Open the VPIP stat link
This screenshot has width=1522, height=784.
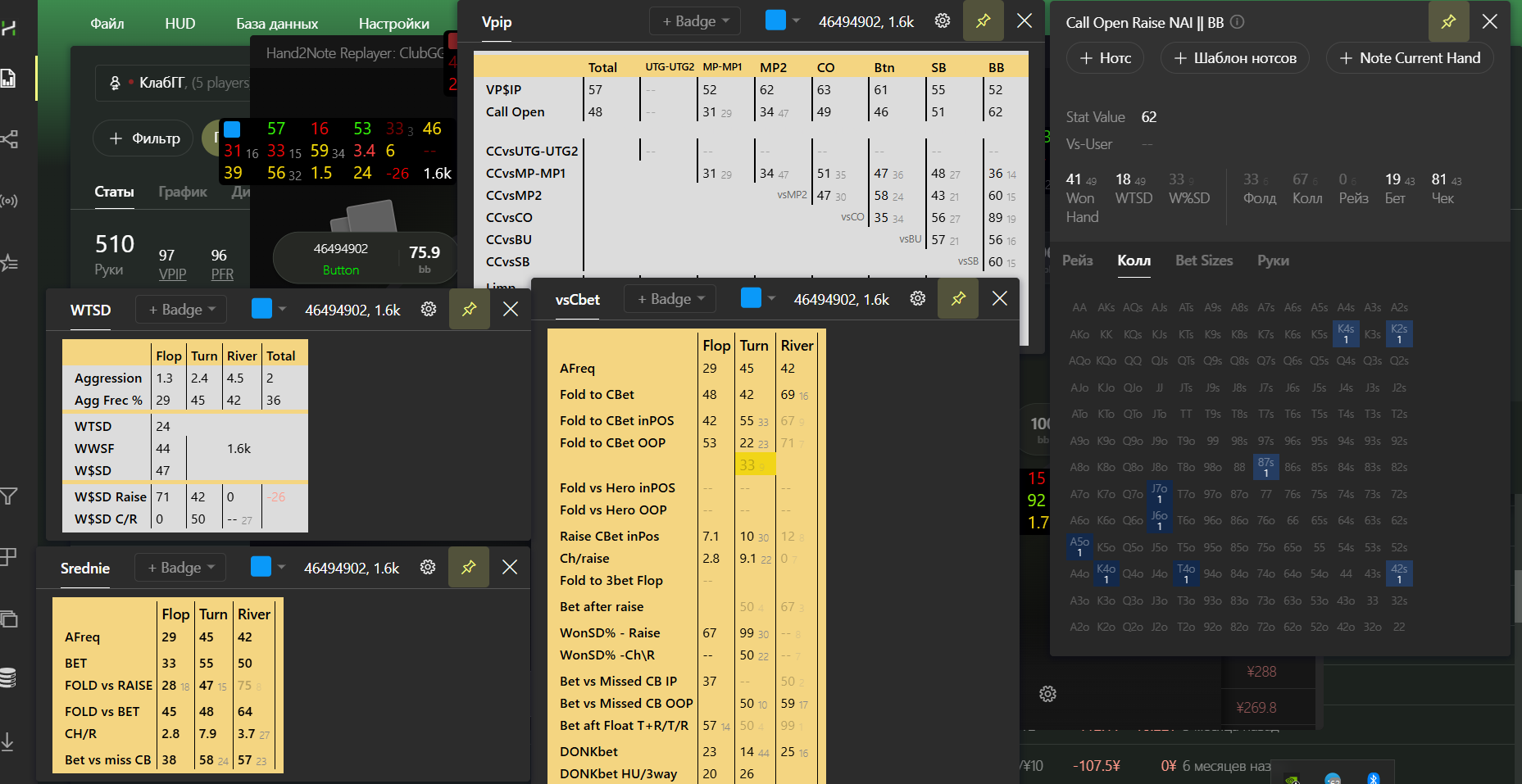click(172, 274)
